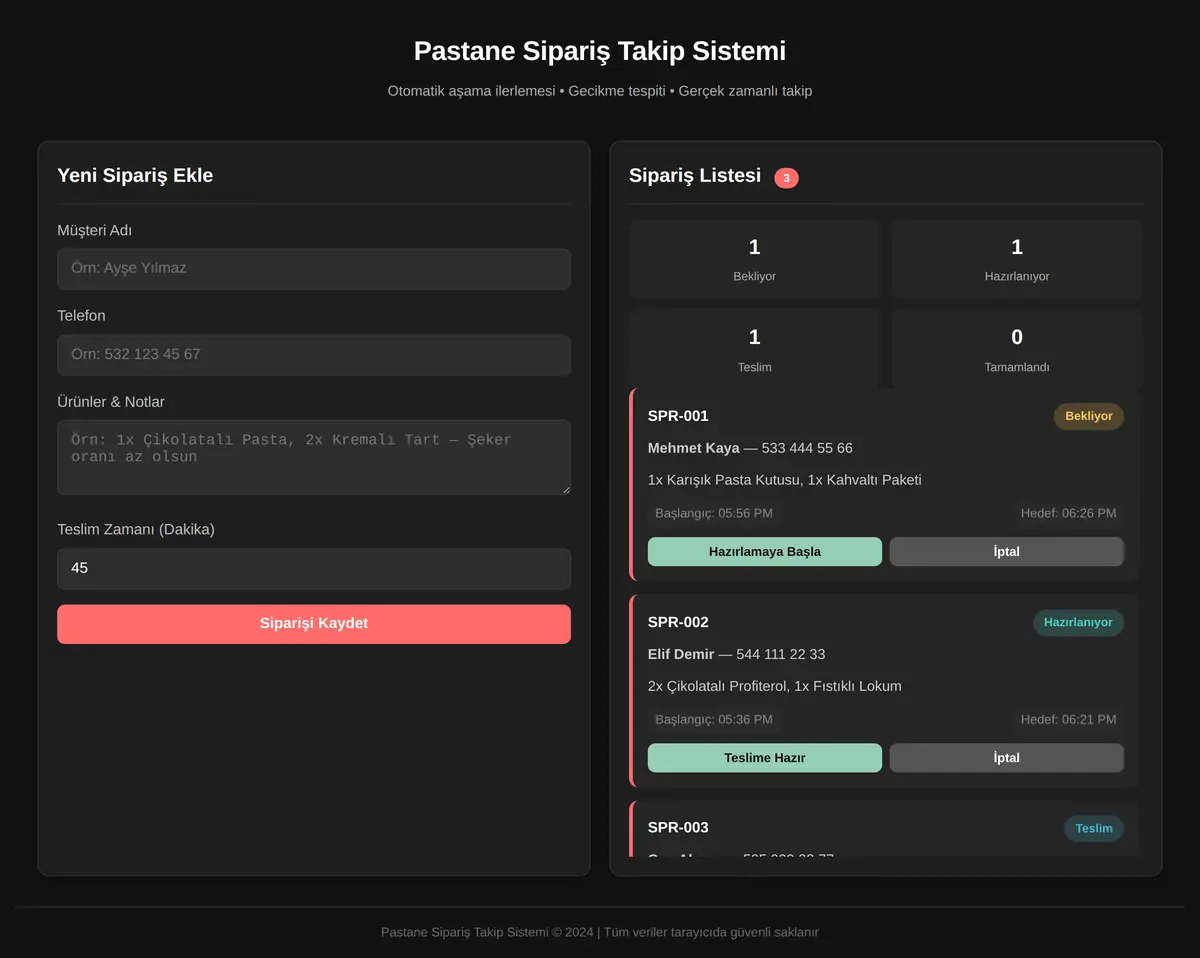Screen dimensions: 1200x958
Task: Click customer name Mehmet Kaya
Action: tap(694, 448)
